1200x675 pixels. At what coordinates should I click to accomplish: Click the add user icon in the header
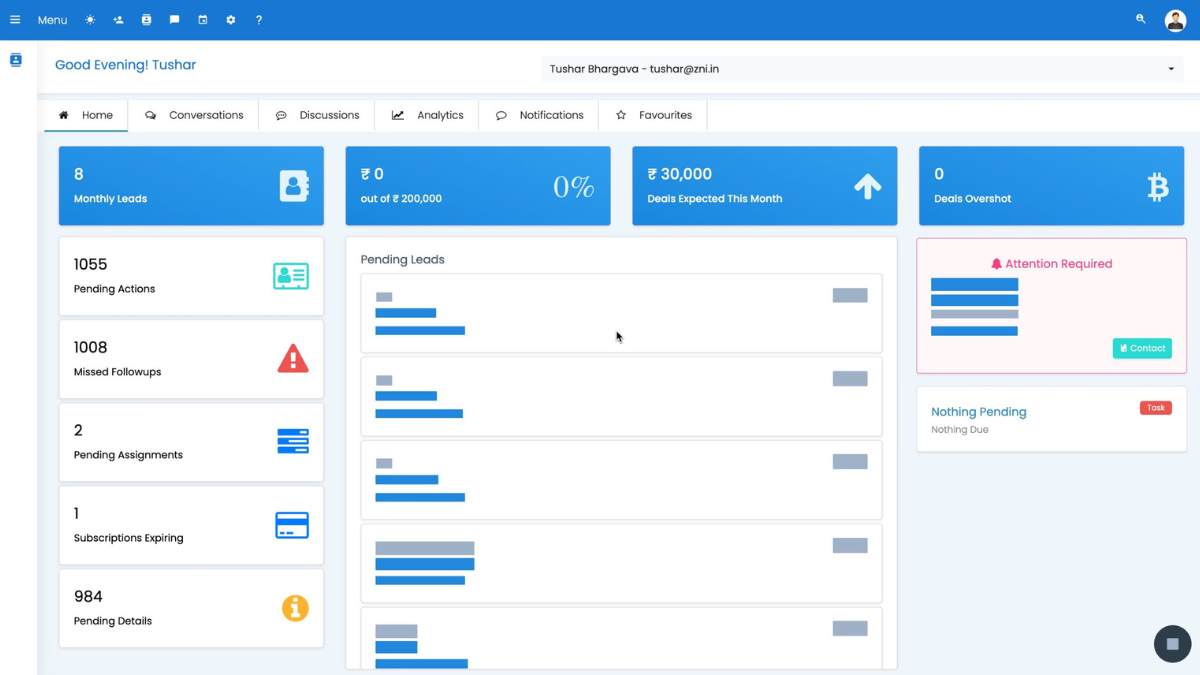119,19
